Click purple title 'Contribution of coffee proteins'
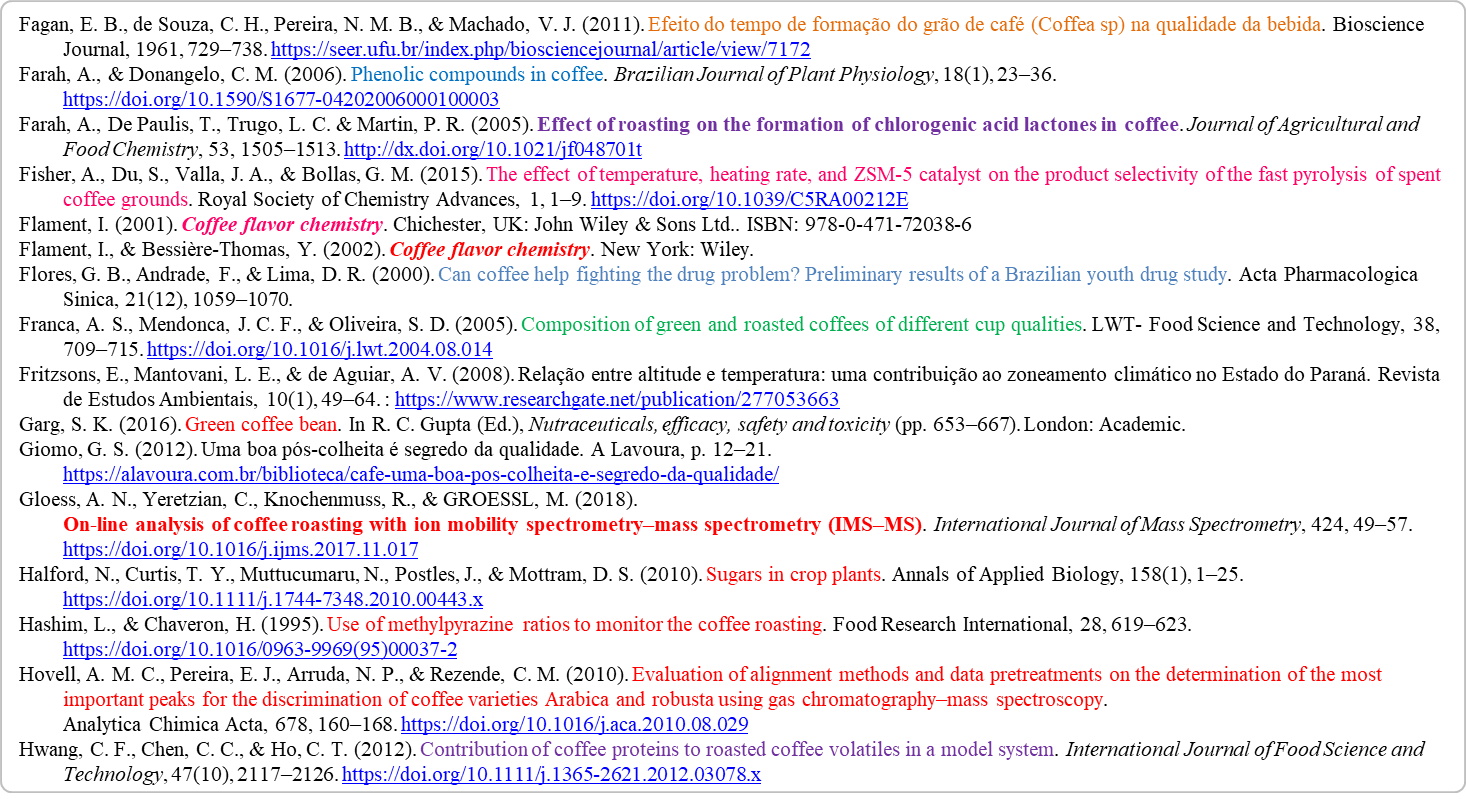The image size is (1466, 799). tap(738, 749)
